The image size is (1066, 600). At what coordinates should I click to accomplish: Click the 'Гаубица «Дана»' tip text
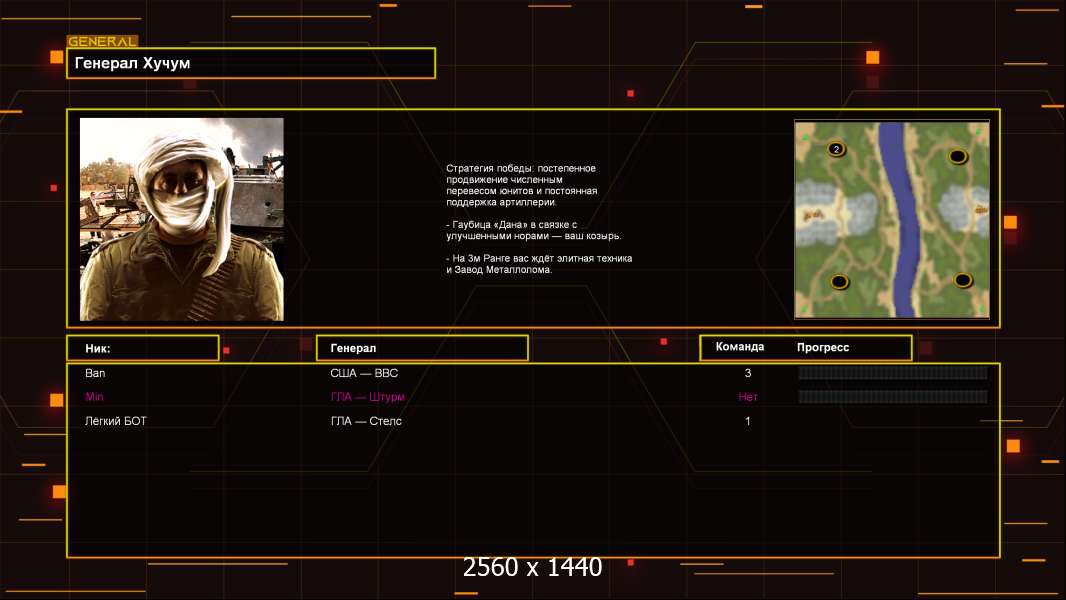point(534,230)
